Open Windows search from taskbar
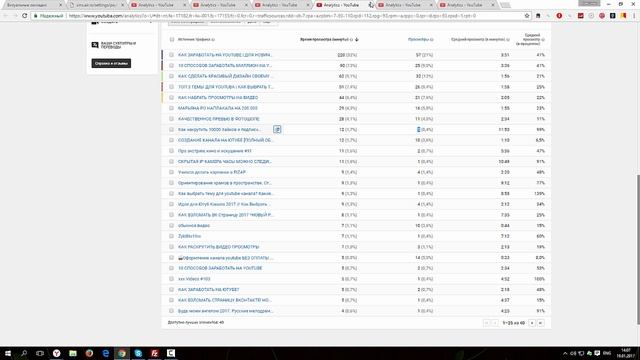640x360 pixels. 24,353
